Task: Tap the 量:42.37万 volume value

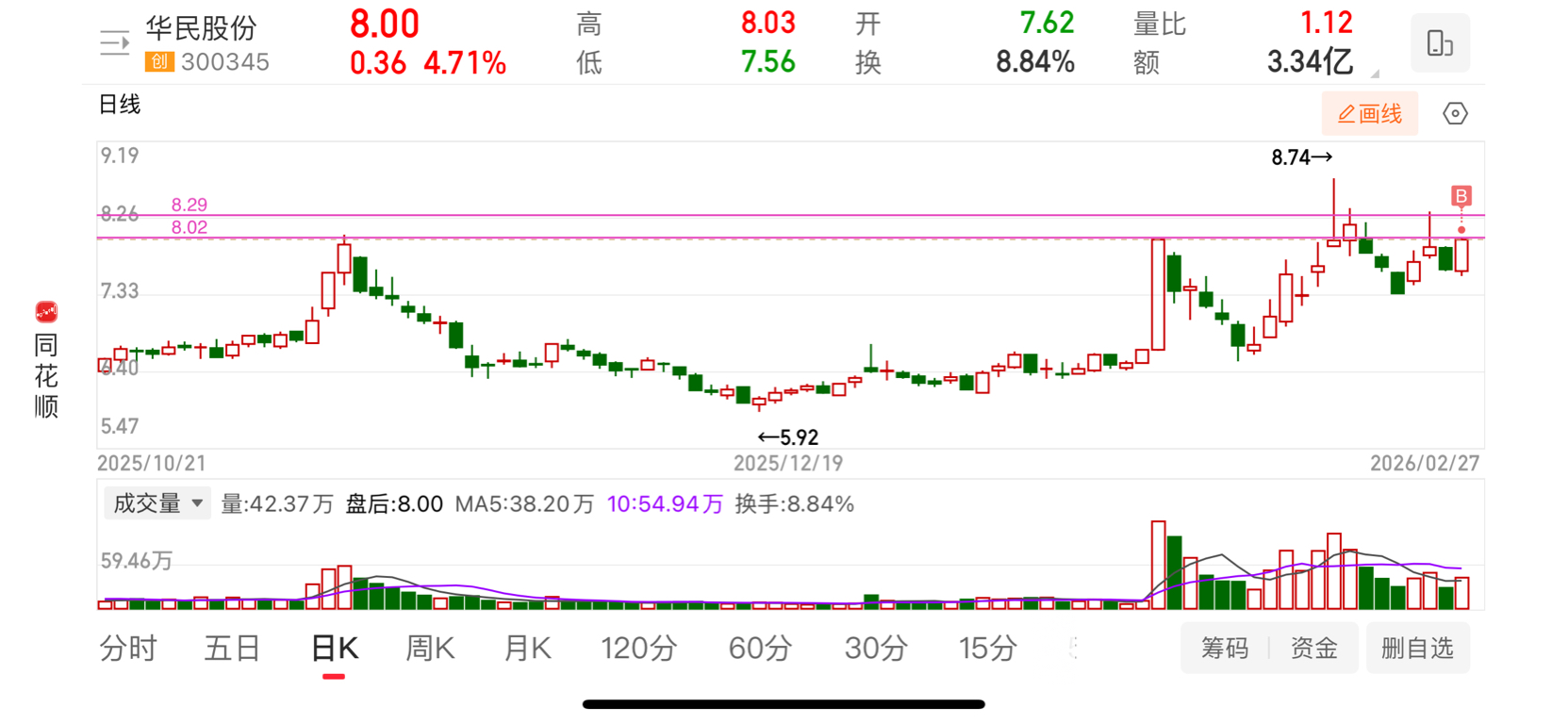Action: (277, 504)
